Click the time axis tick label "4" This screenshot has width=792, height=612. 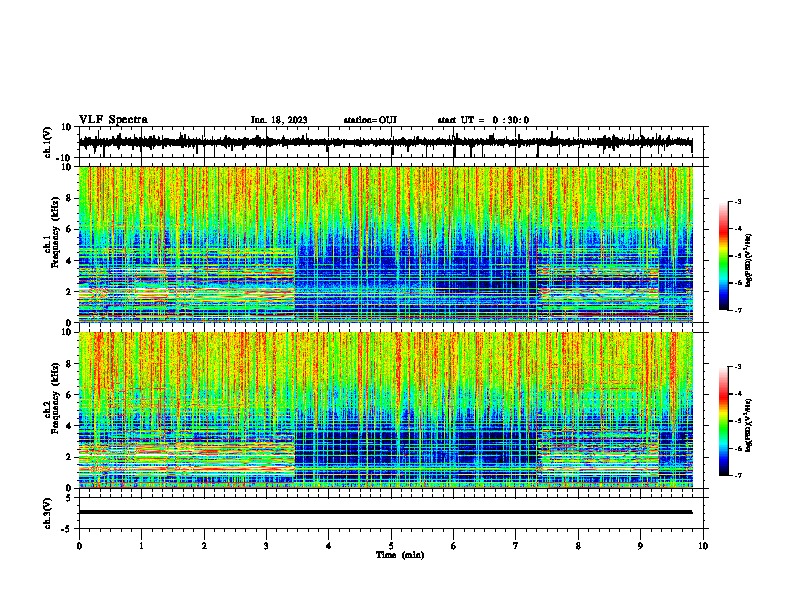tap(328, 545)
